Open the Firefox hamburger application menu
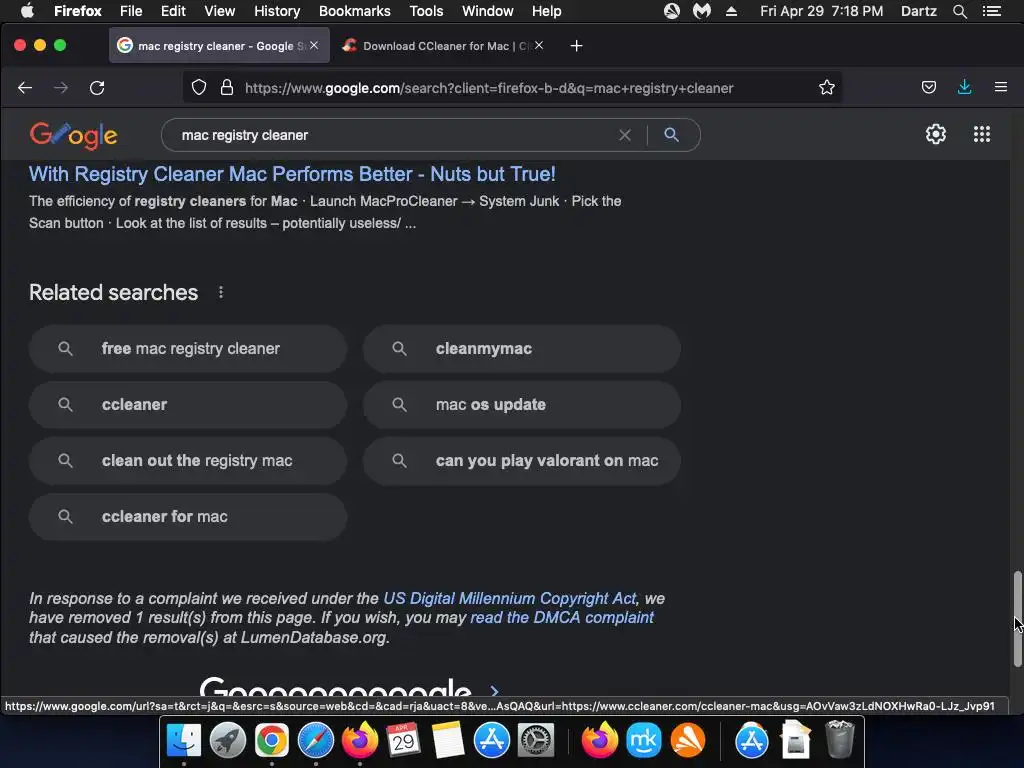 (x=1000, y=87)
